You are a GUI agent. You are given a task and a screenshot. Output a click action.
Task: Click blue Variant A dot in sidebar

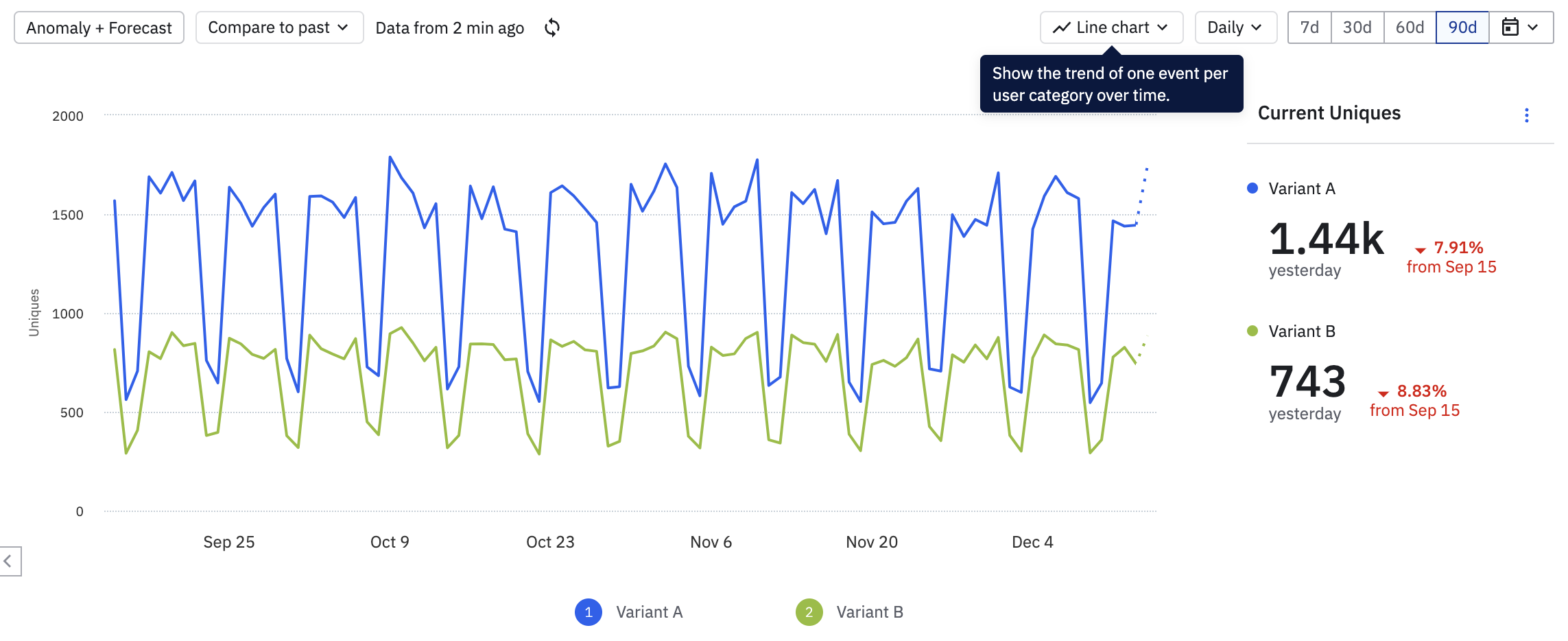[x=1252, y=188]
